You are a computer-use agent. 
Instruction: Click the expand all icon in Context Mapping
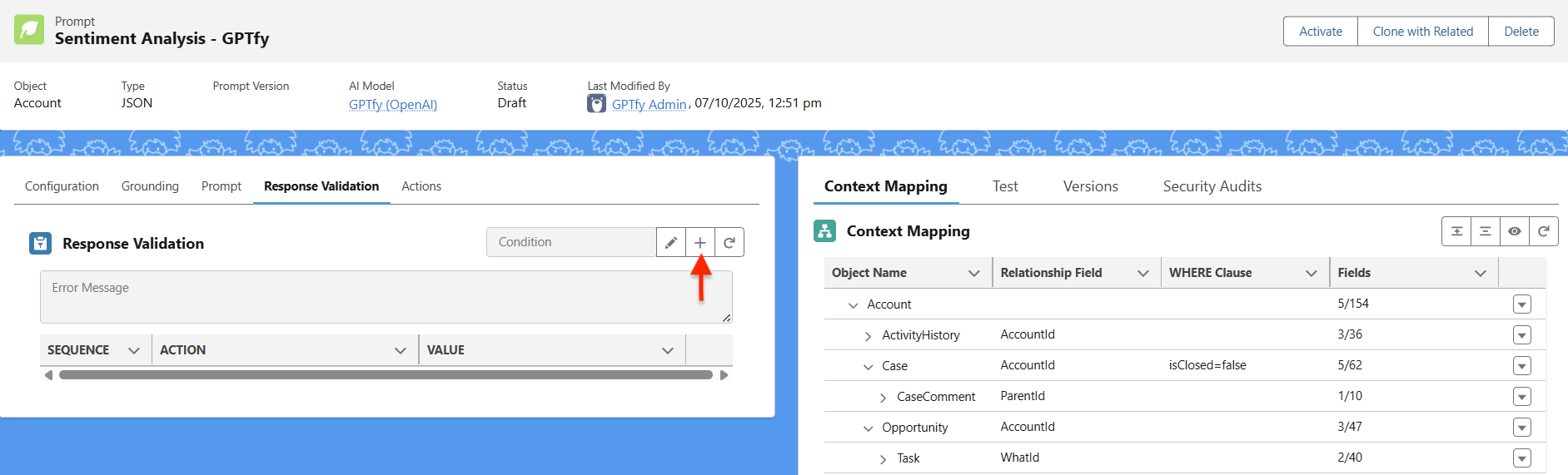pos(1456,231)
